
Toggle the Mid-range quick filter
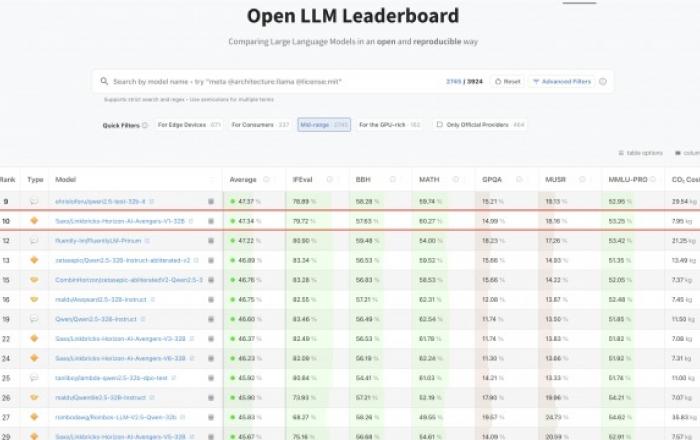[324, 125]
